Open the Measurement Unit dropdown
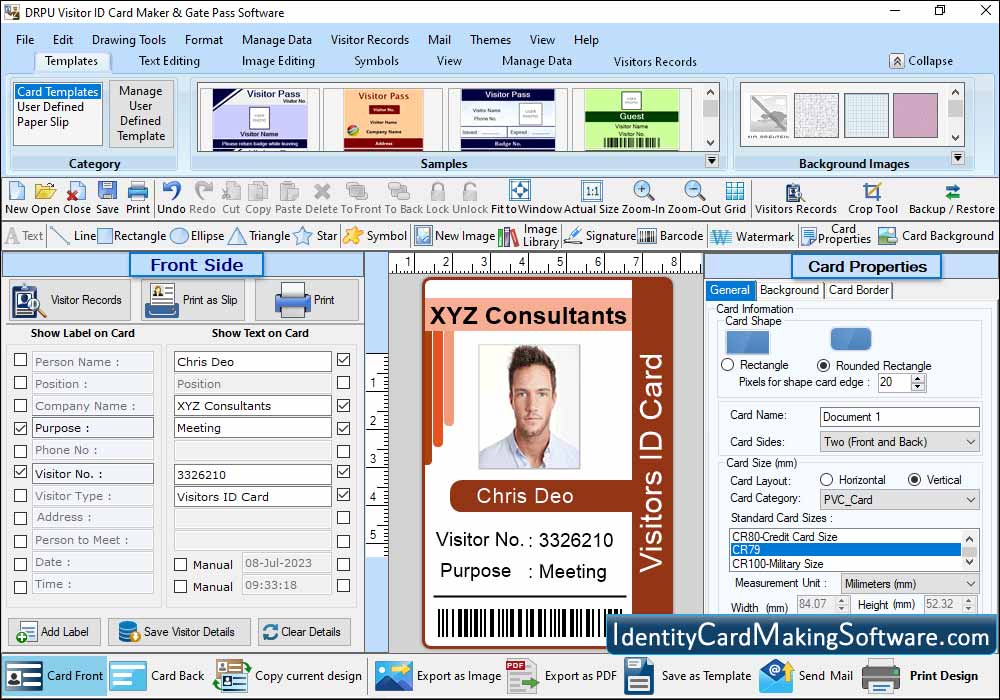 909,583
